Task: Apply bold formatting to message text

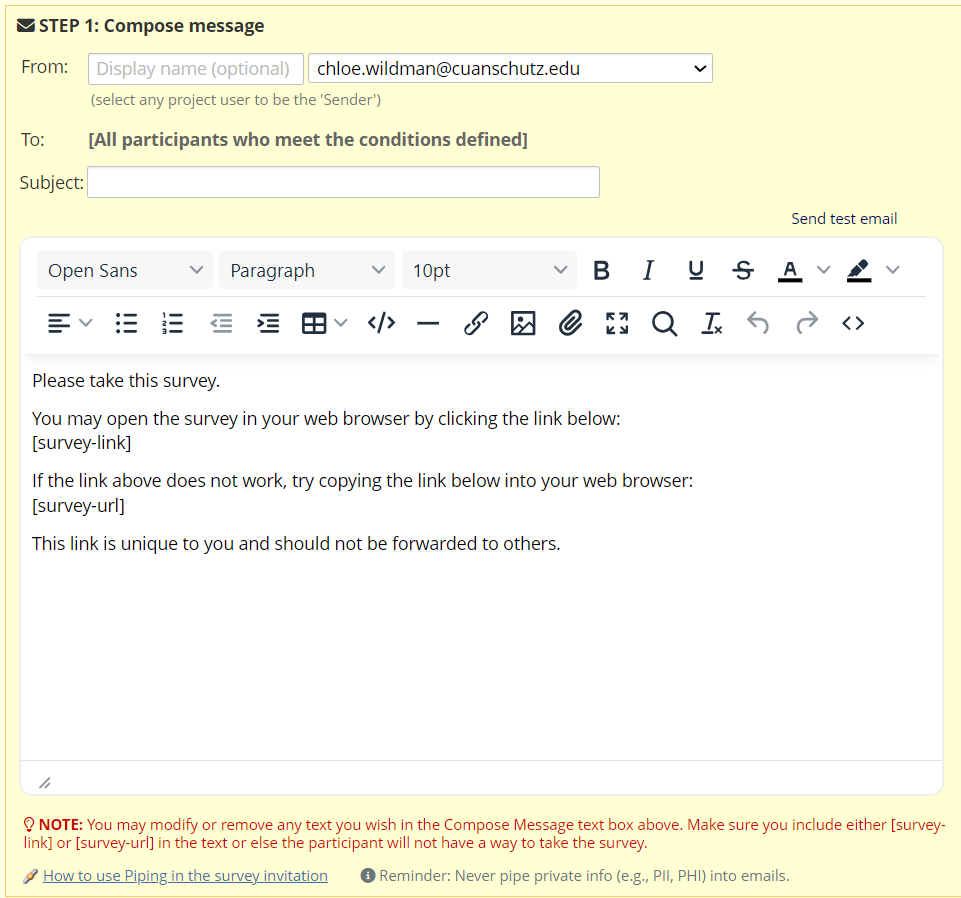Action: click(x=601, y=270)
